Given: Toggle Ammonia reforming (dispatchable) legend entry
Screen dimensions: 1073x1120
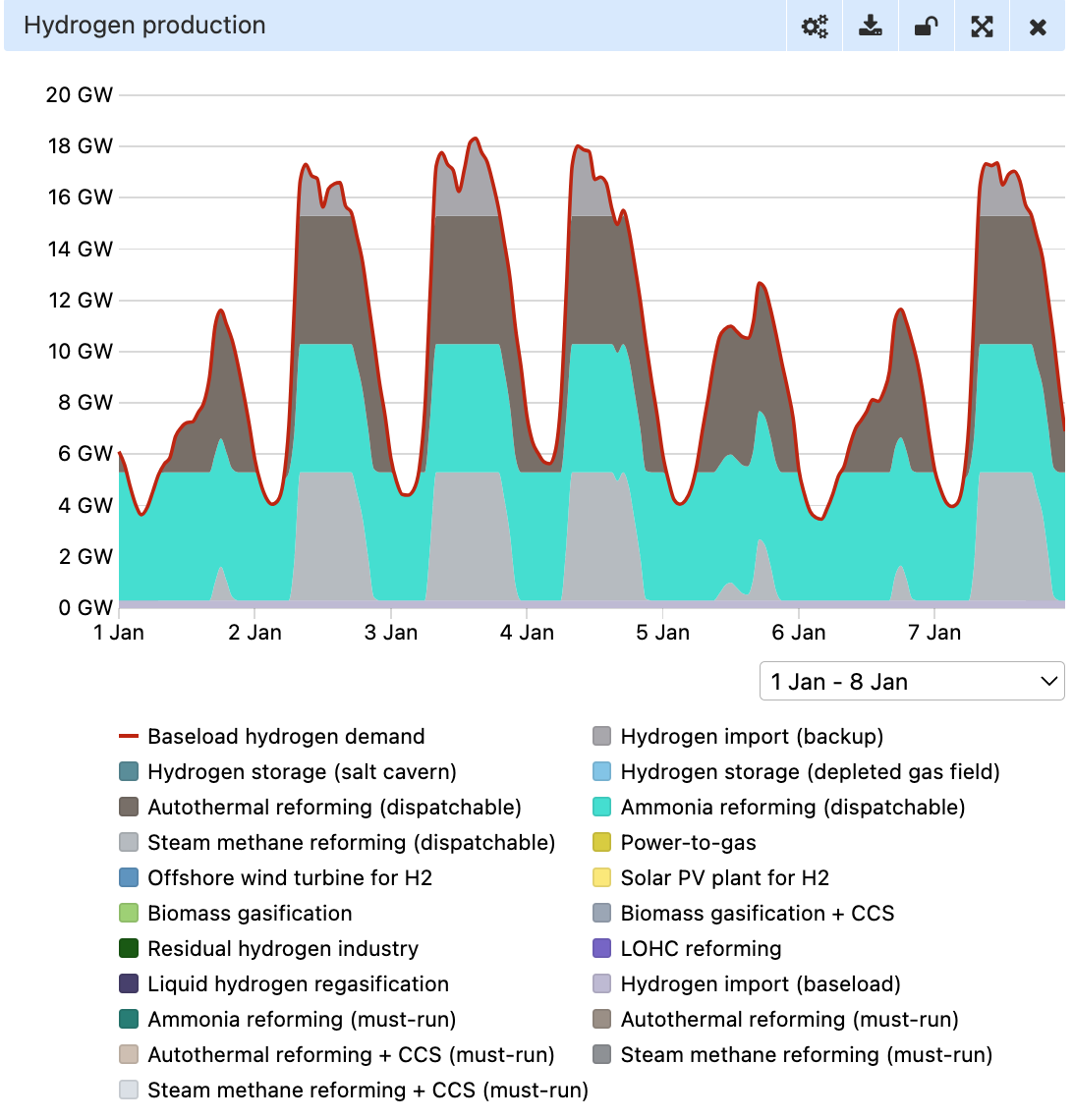Looking at the screenshot, I should [x=778, y=808].
